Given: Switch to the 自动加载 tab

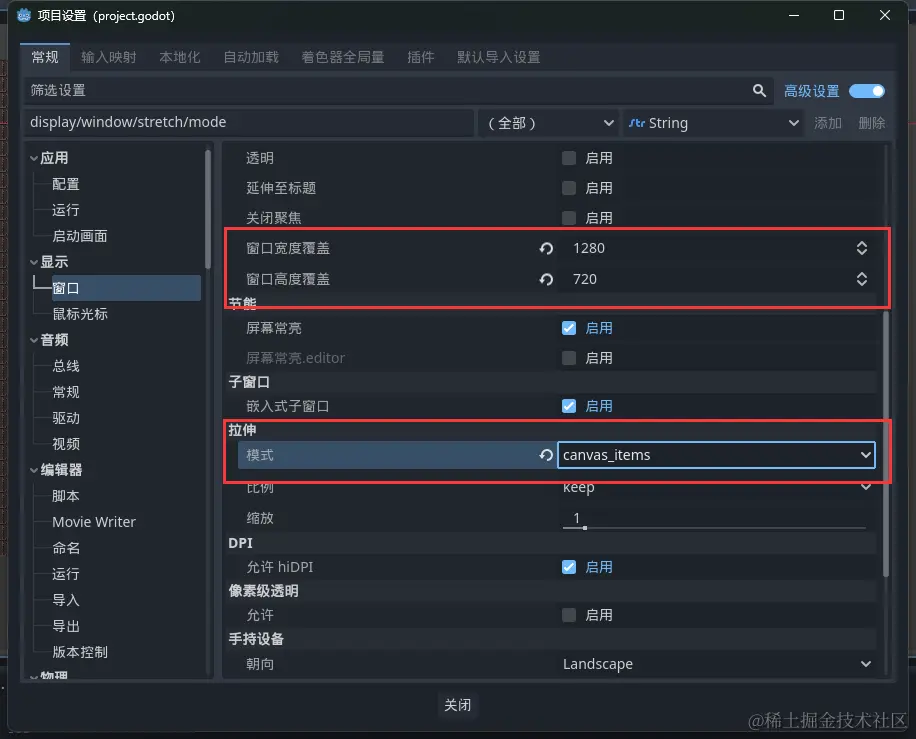Looking at the screenshot, I should click(x=251, y=57).
